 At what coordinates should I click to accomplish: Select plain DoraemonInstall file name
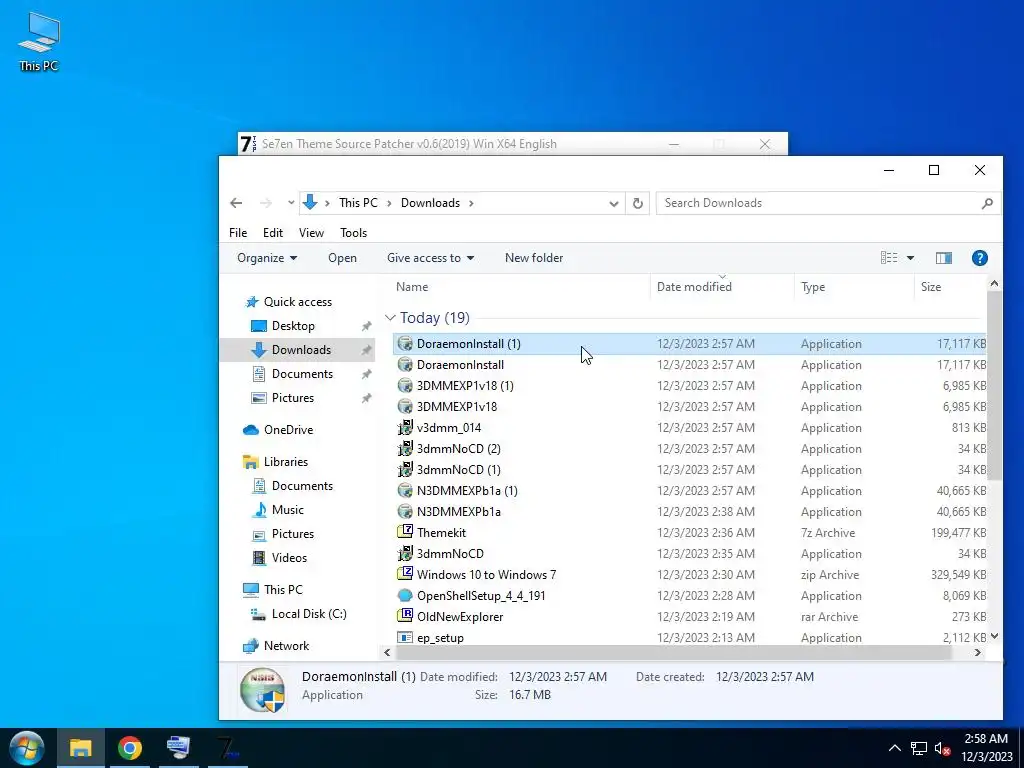460,365
